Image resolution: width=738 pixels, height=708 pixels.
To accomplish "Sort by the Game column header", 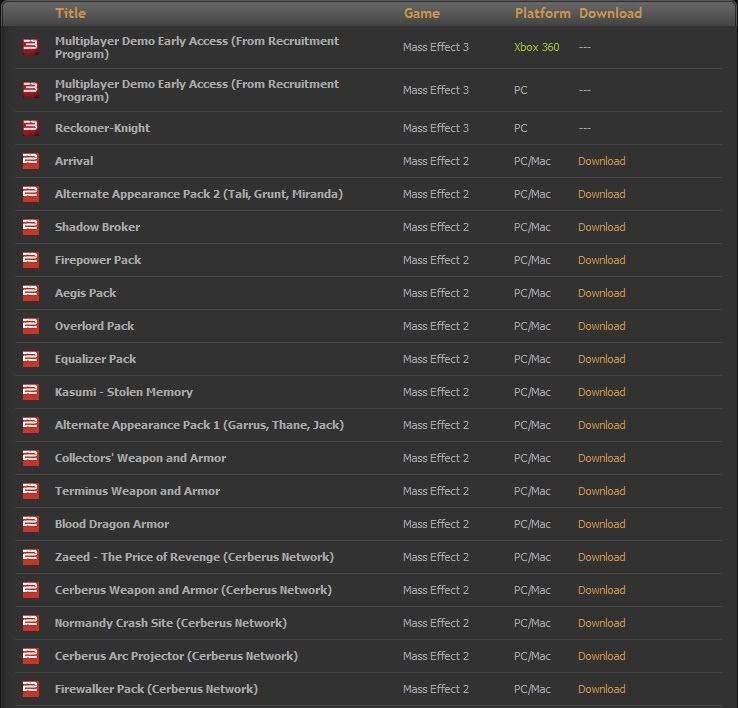I will pyautogui.click(x=422, y=13).
